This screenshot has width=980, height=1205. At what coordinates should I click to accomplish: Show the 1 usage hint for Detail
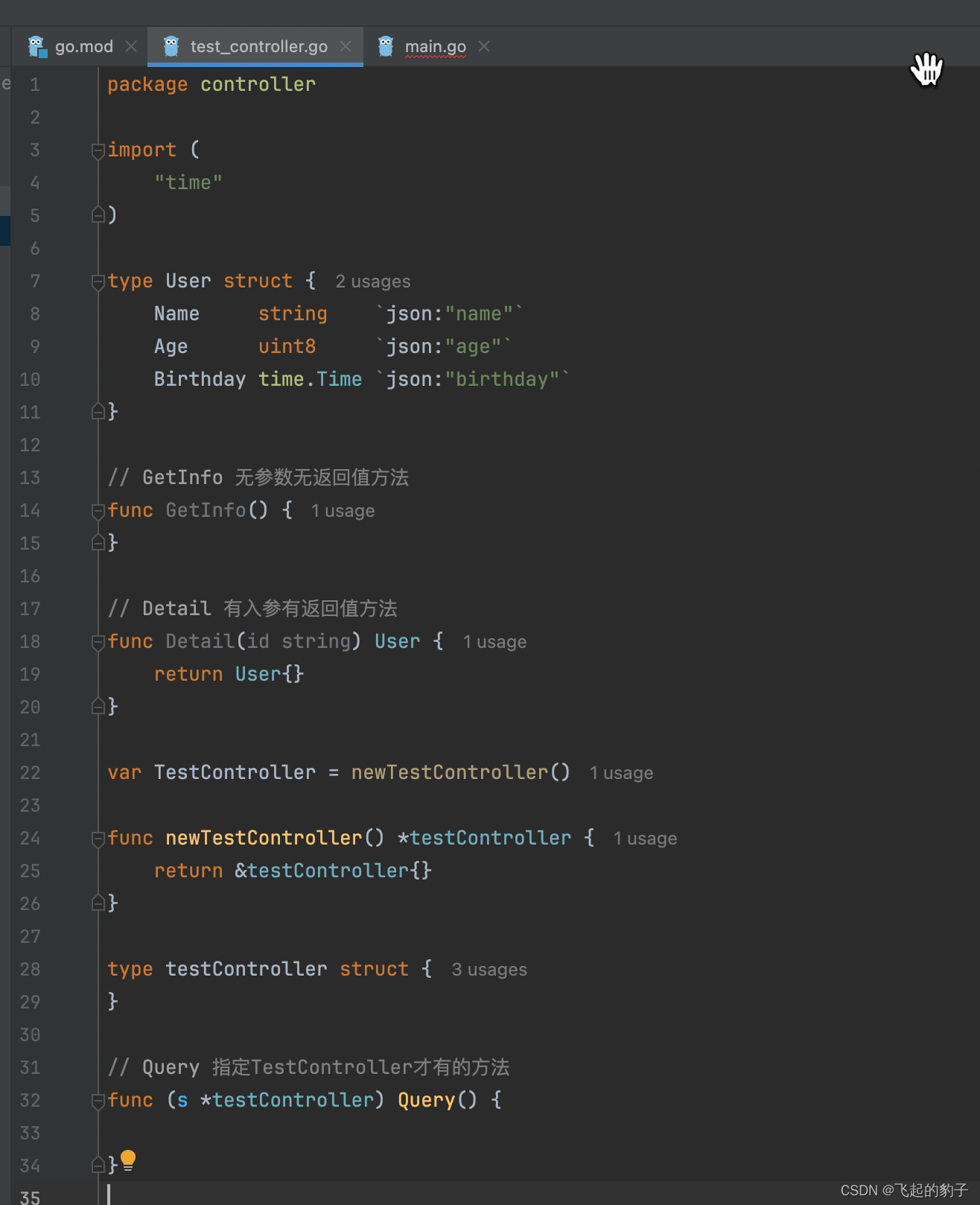tap(494, 642)
